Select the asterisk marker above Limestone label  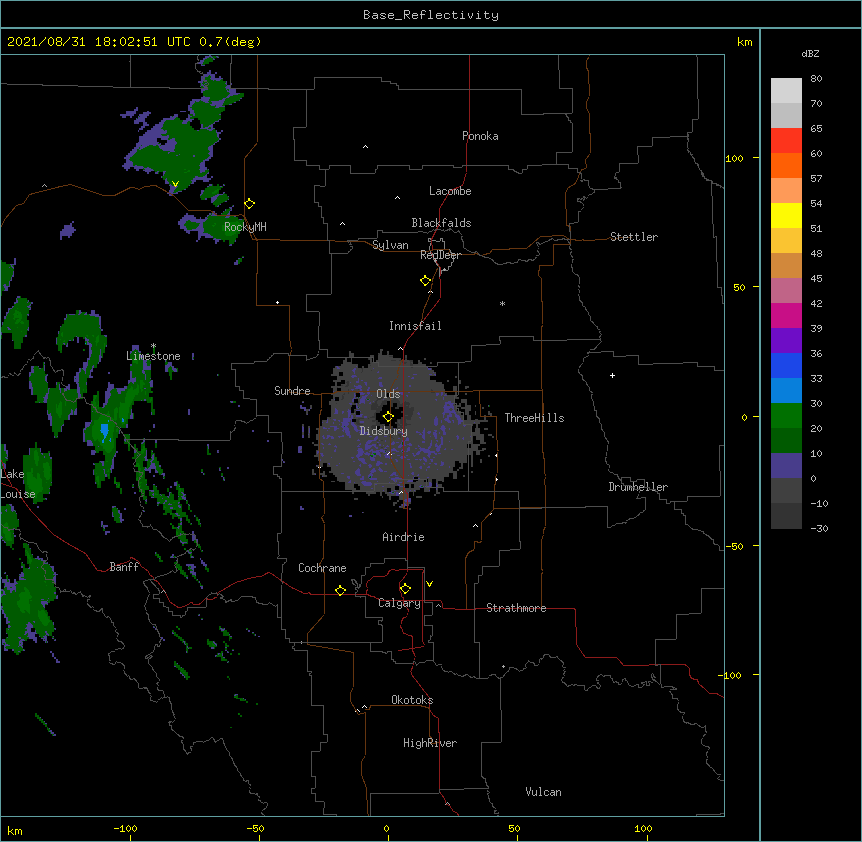coord(153,346)
